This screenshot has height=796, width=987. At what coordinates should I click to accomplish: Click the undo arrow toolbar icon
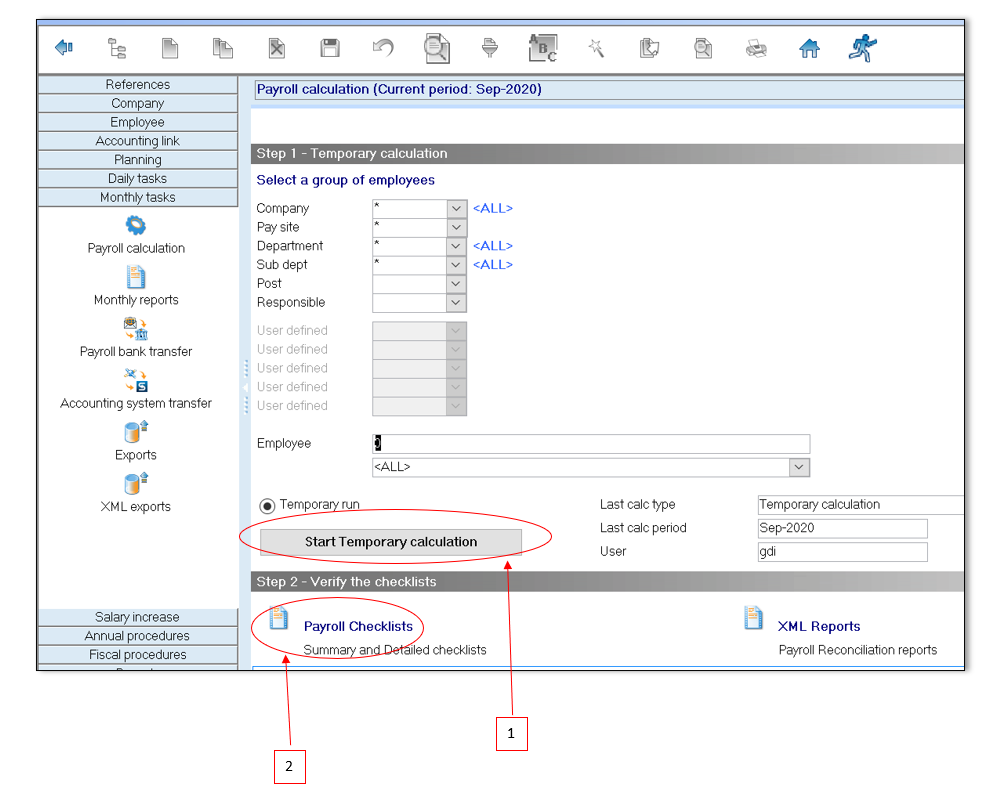click(383, 47)
